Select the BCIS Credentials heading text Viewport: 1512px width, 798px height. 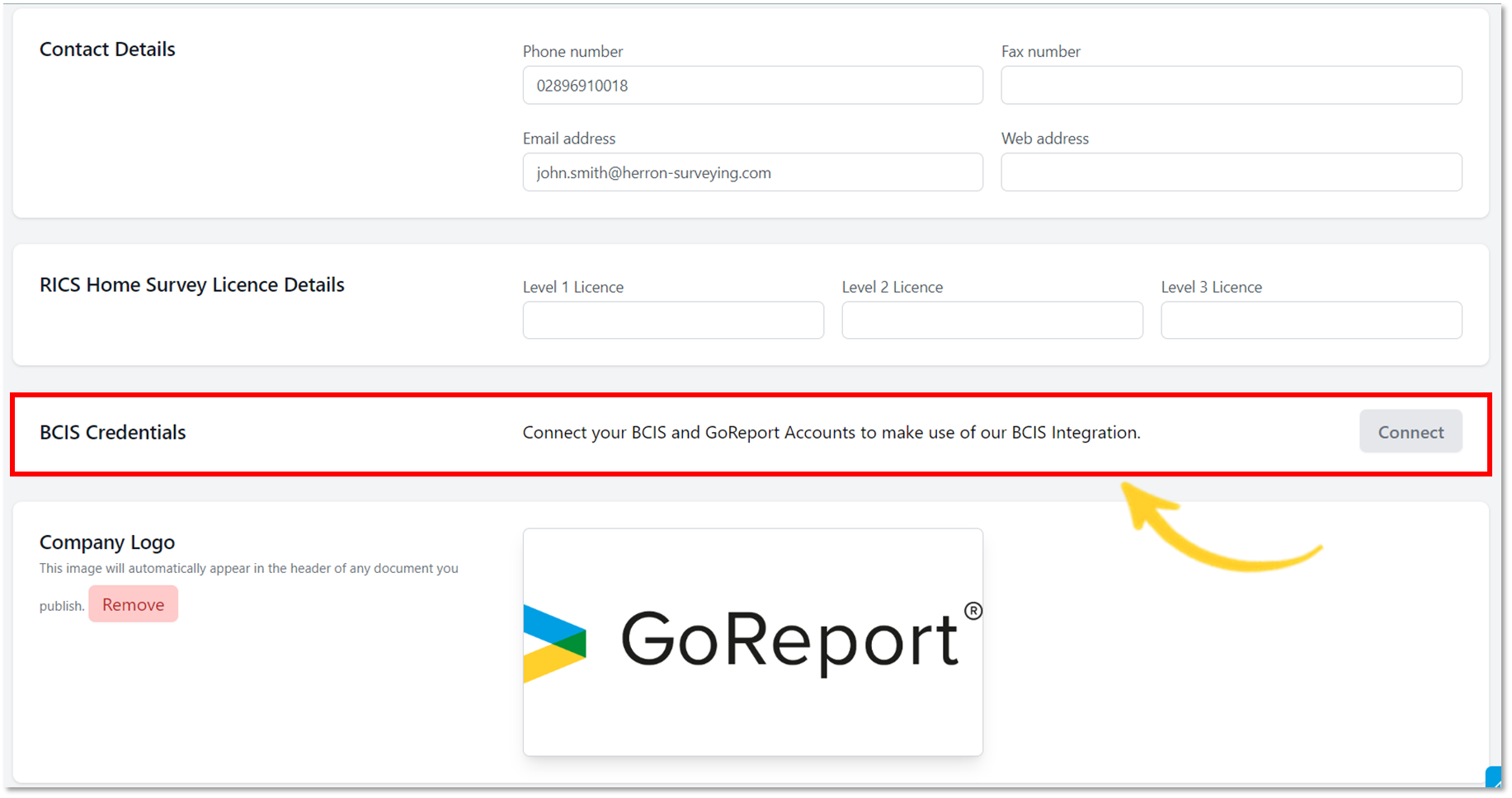pyautogui.click(x=113, y=432)
